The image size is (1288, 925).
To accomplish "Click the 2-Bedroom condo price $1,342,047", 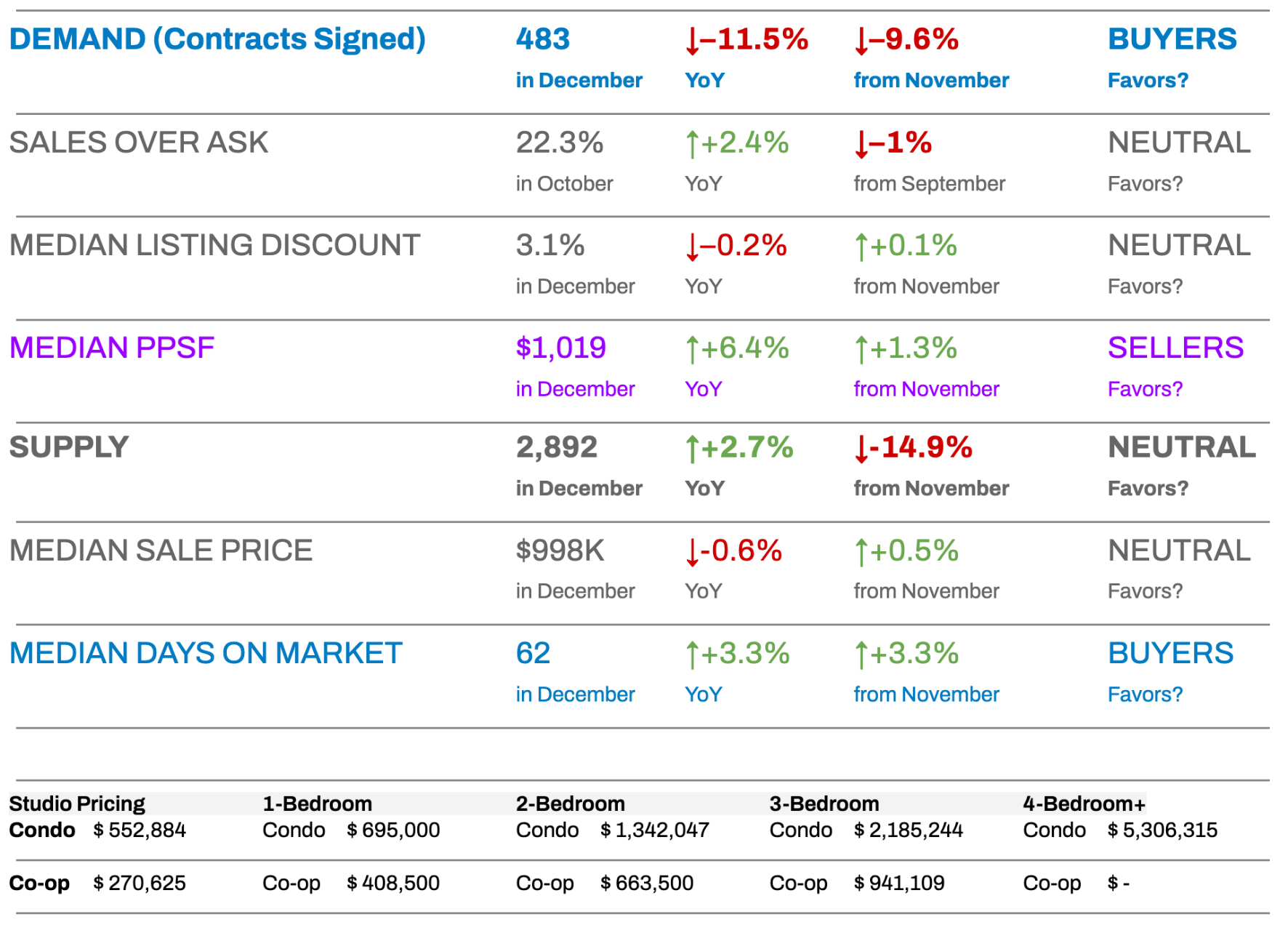I will tap(661, 830).
